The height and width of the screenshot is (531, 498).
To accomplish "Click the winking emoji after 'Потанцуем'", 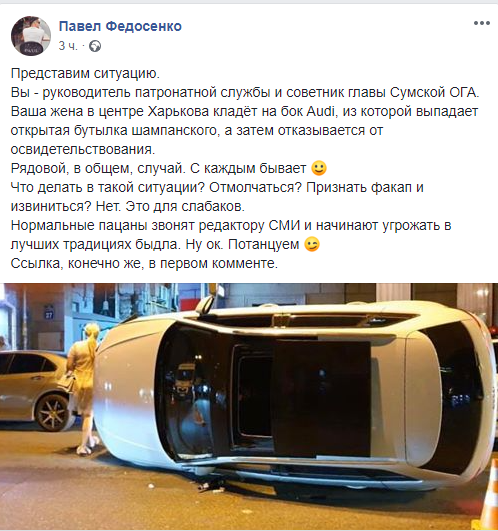I will pyautogui.click(x=312, y=244).
